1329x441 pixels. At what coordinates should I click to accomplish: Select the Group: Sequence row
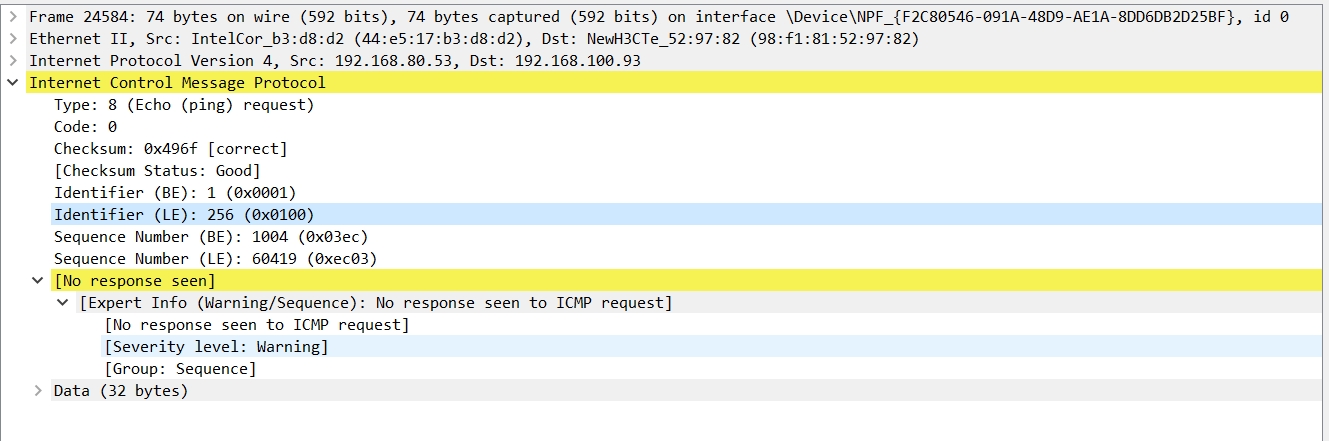pos(180,369)
